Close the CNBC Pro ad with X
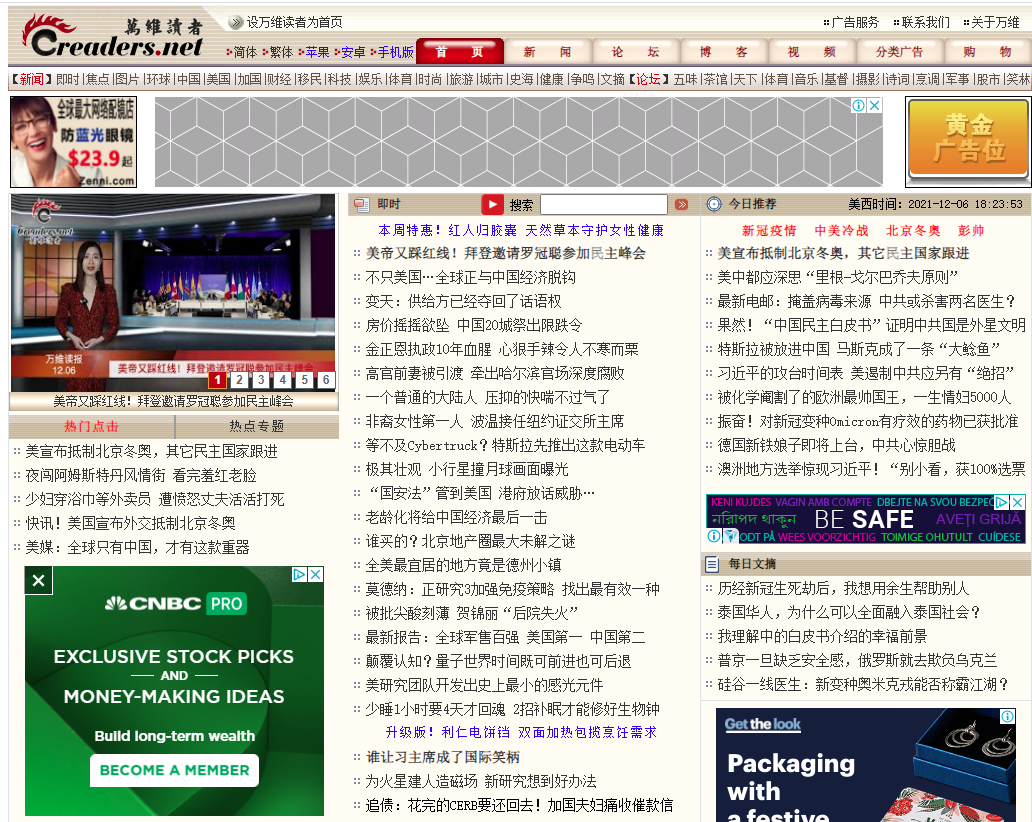The height and width of the screenshot is (822, 1032). click(x=39, y=580)
